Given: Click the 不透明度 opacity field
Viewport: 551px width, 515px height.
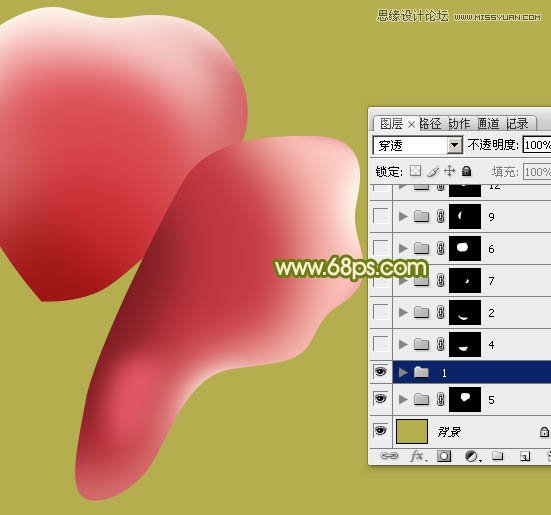Looking at the screenshot, I should [537, 145].
